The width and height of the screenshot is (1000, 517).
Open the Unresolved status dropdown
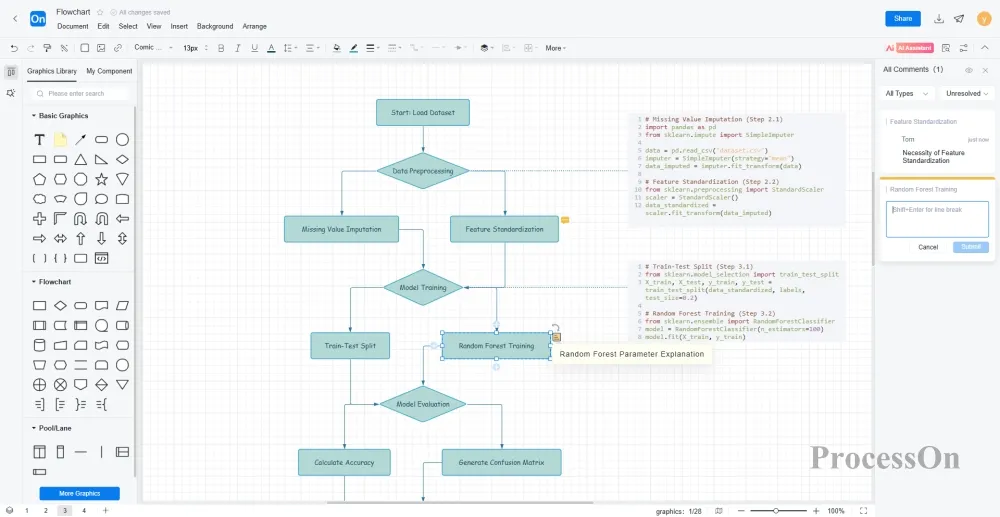tap(968, 93)
